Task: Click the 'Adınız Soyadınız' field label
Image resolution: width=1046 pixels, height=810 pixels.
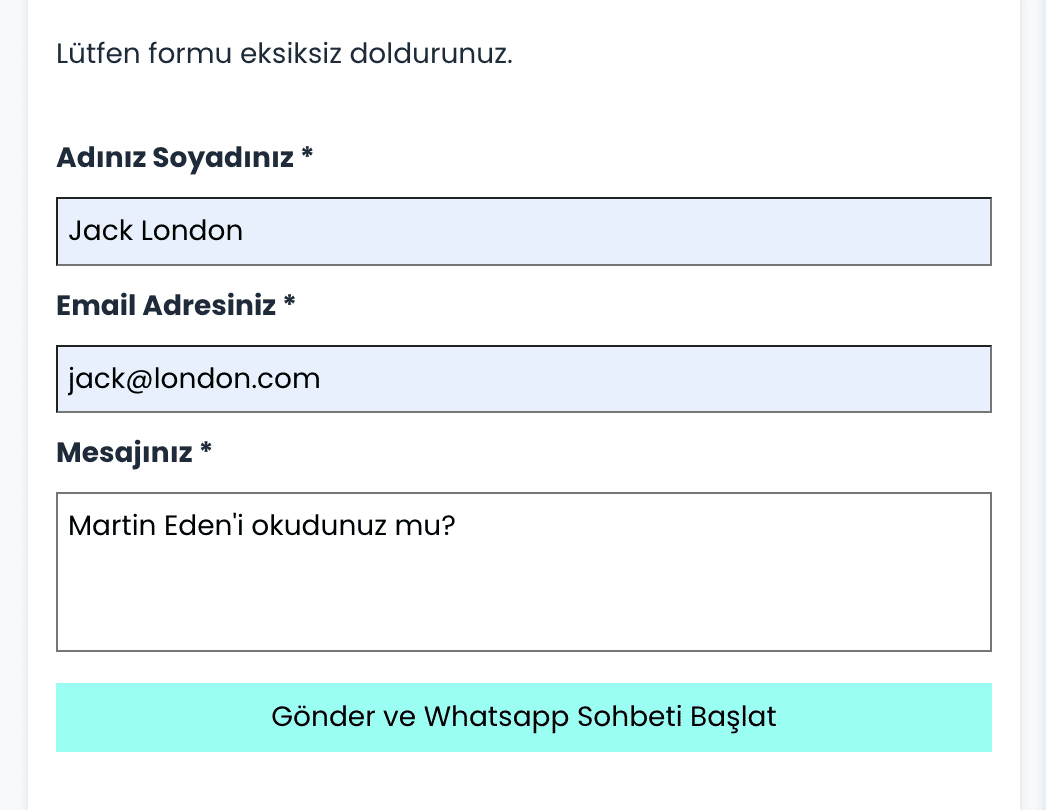Action: pyautogui.click(x=175, y=158)
